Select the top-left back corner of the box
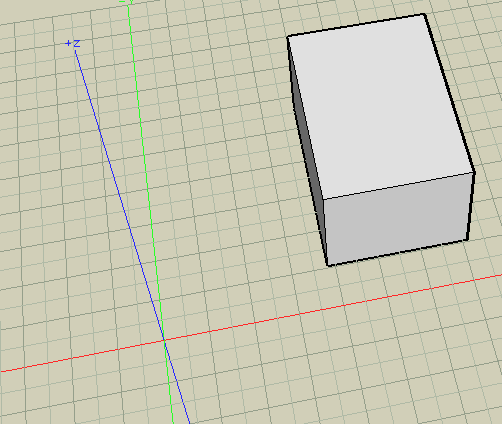502x424 pixels. pyautogui.click(x=288, y=37)
